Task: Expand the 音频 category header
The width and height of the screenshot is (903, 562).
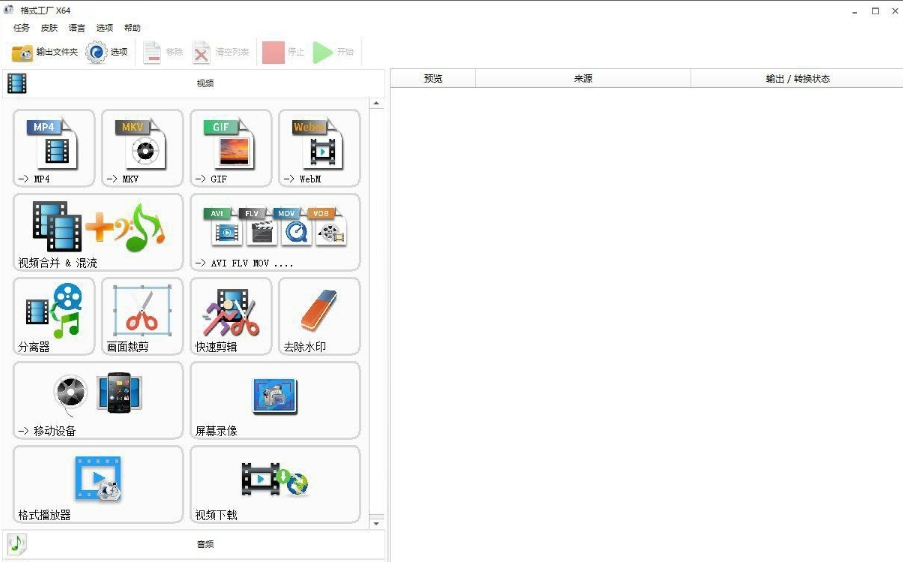Action: pos(194,544)
